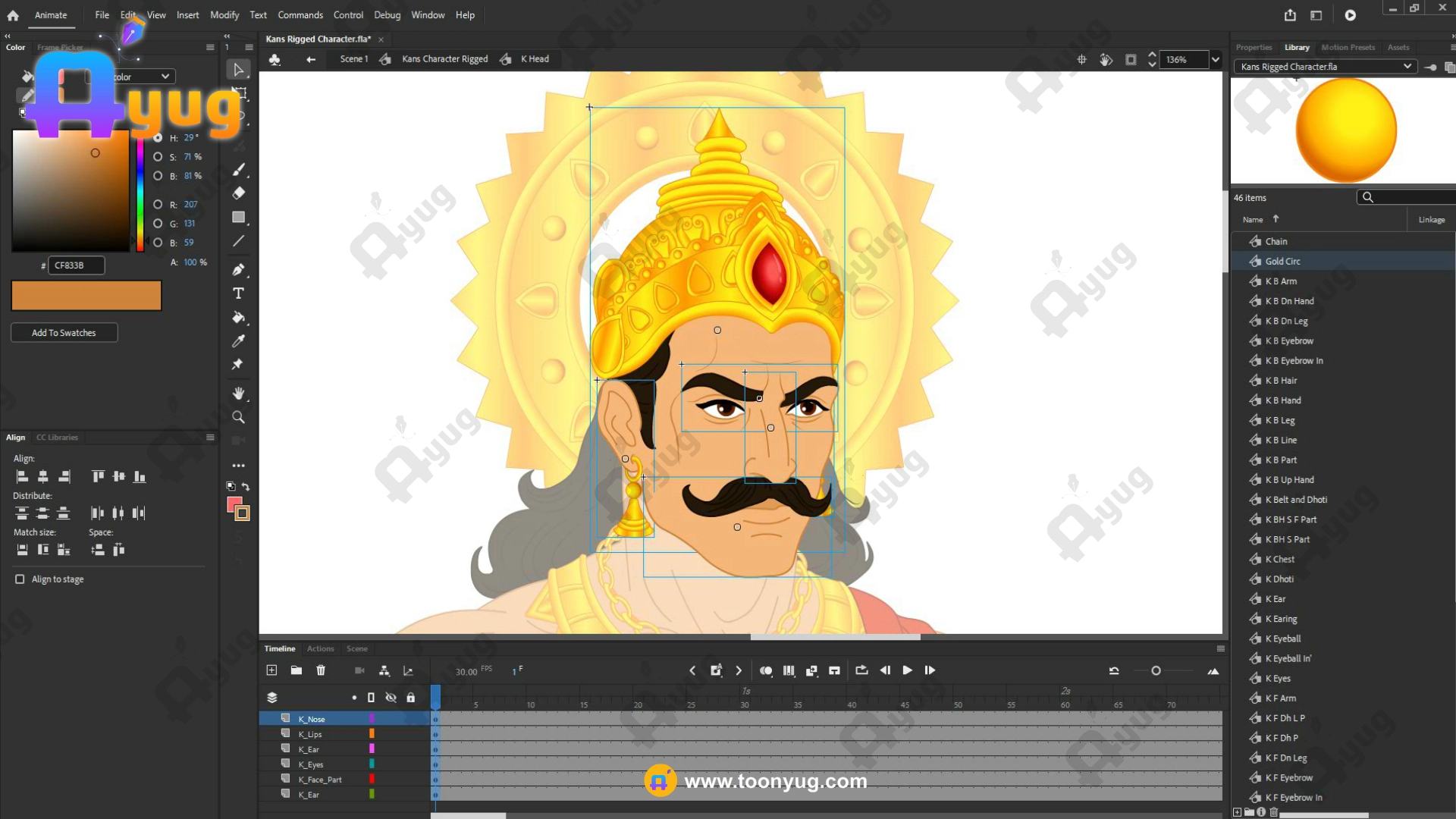The width and height of the screenshot is (1456, 819).
Task: Switch to the Properties tab
Action: pyautogui.click(x=1254, y=47)
